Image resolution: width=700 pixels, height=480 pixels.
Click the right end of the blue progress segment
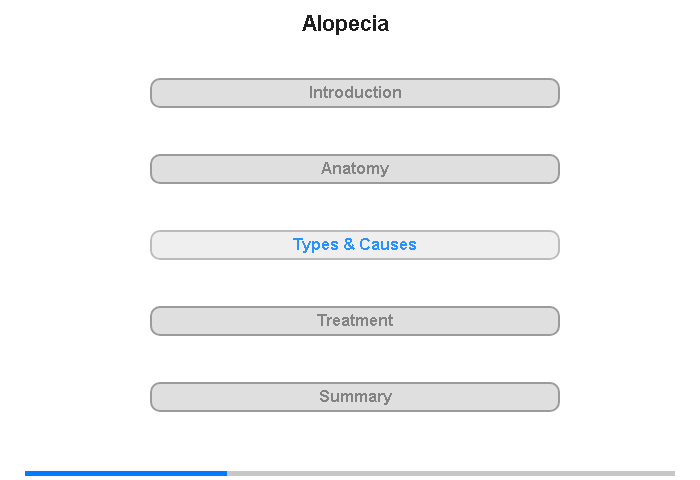tap(225, 473)
